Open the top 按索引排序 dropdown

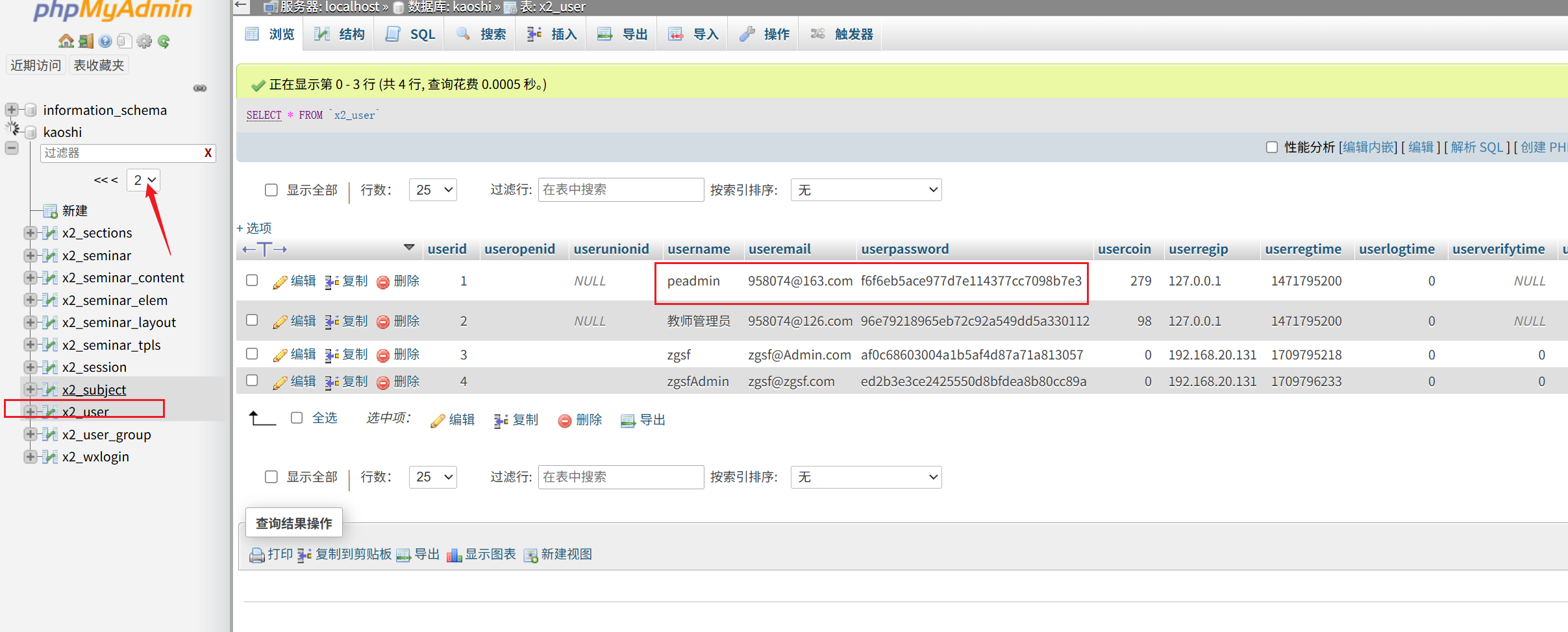(x=865, y=190)
